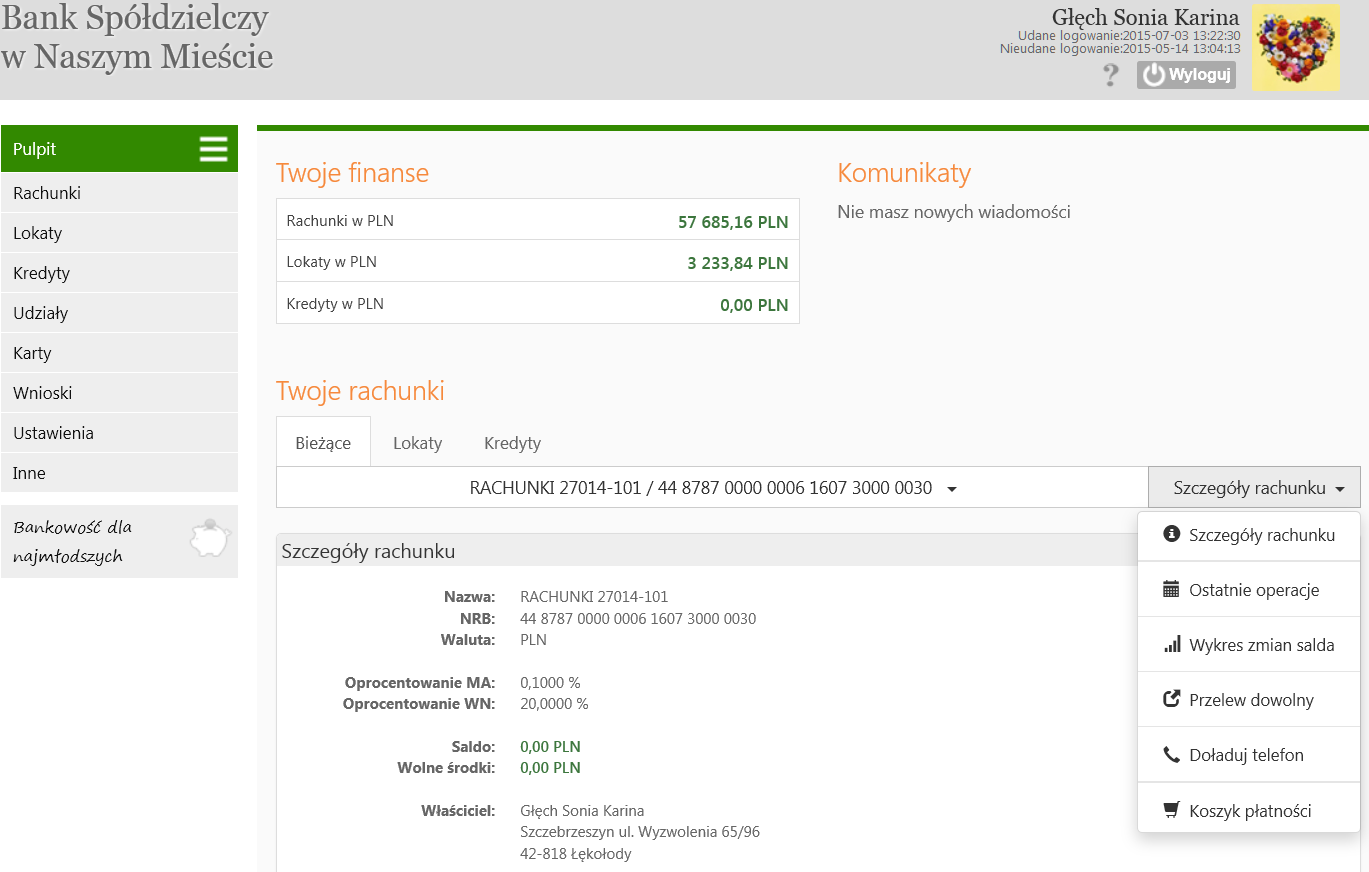Click the Rachunki w PLN row label
Screen dimensions: 1369x872
click(340, 221)
